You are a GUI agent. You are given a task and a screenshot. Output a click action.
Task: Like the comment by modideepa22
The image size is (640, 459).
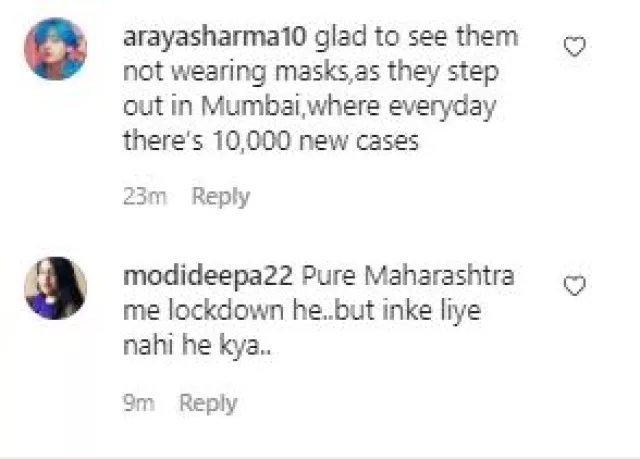575,286
